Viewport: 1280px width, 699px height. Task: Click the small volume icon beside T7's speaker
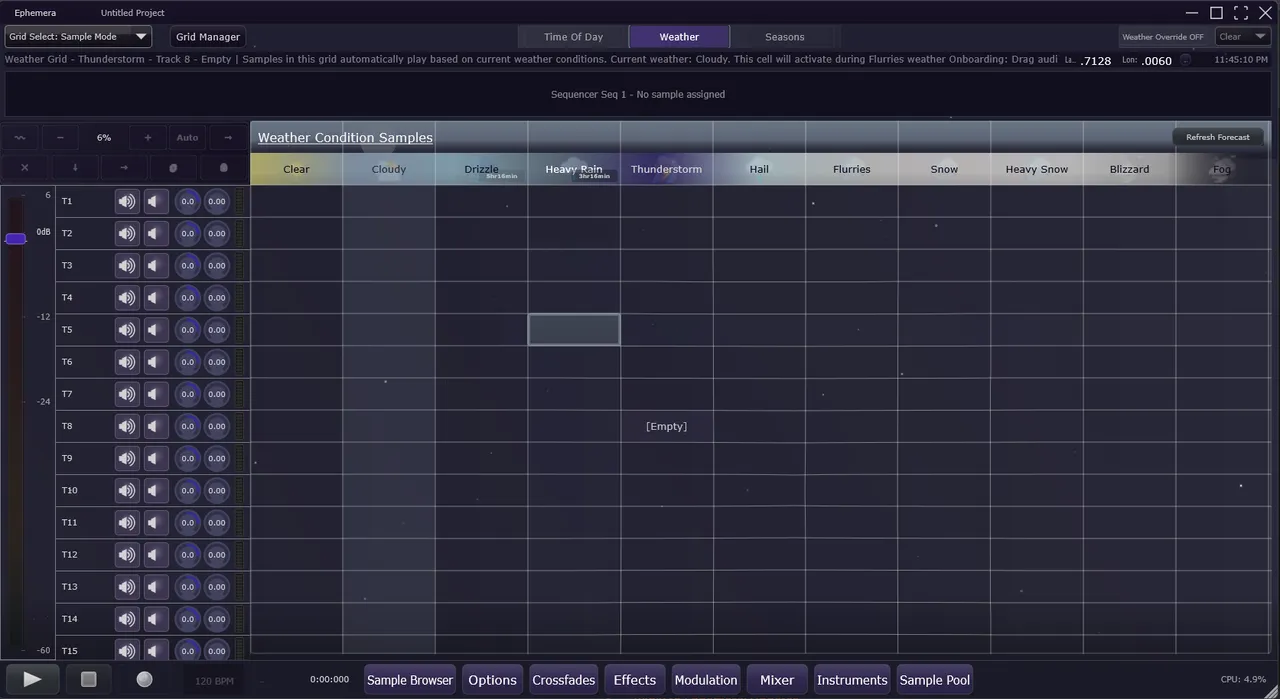click(x=153, y=393)
